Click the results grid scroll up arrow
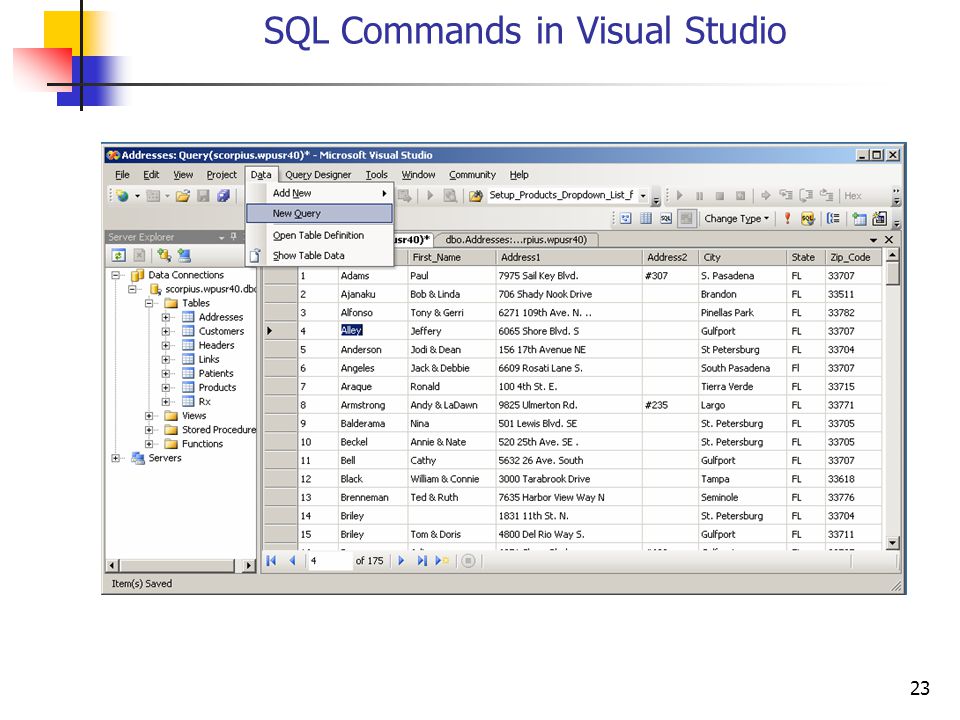 (892, 255)
